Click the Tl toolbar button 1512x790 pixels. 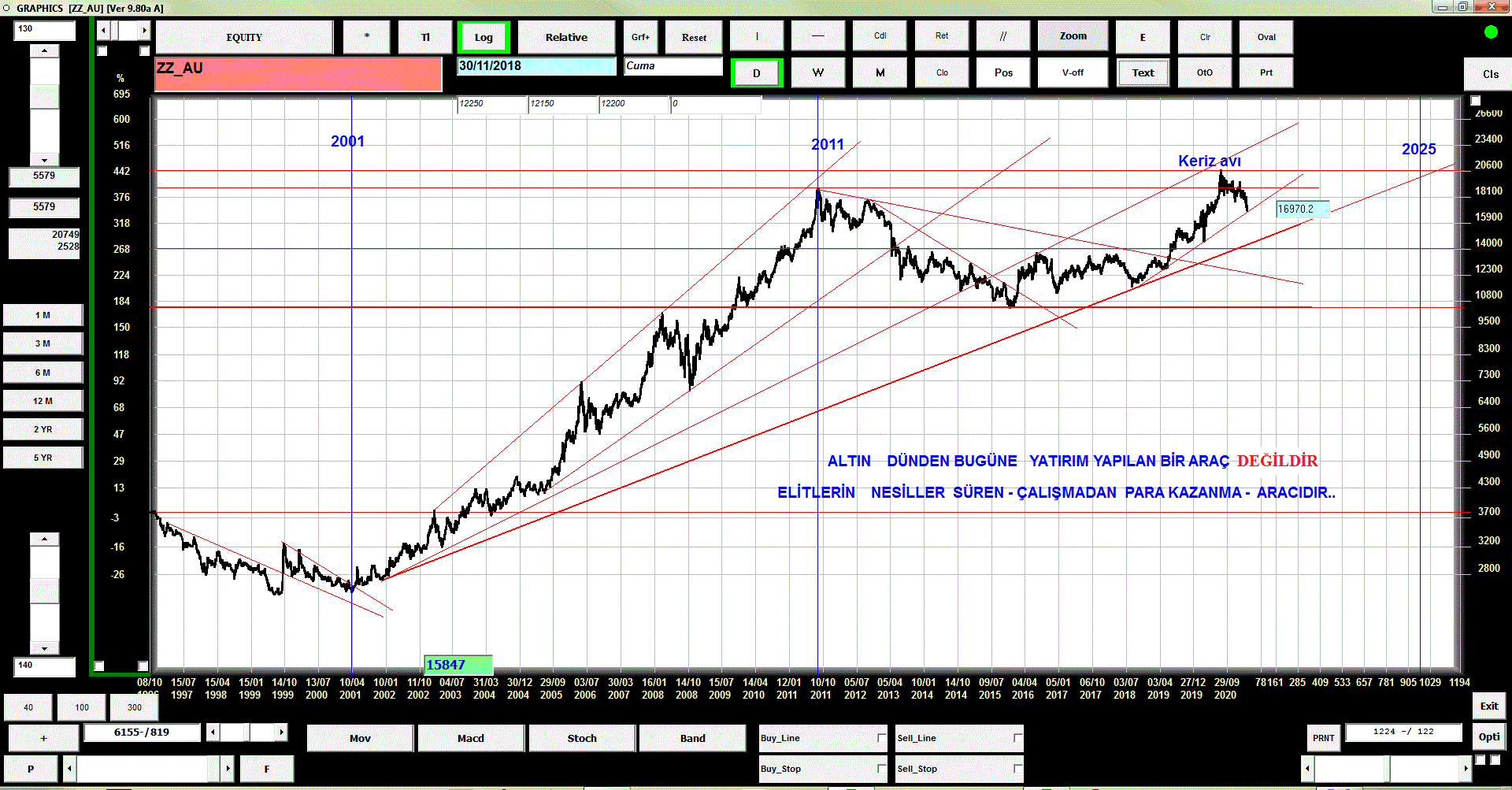coord(425,37)
